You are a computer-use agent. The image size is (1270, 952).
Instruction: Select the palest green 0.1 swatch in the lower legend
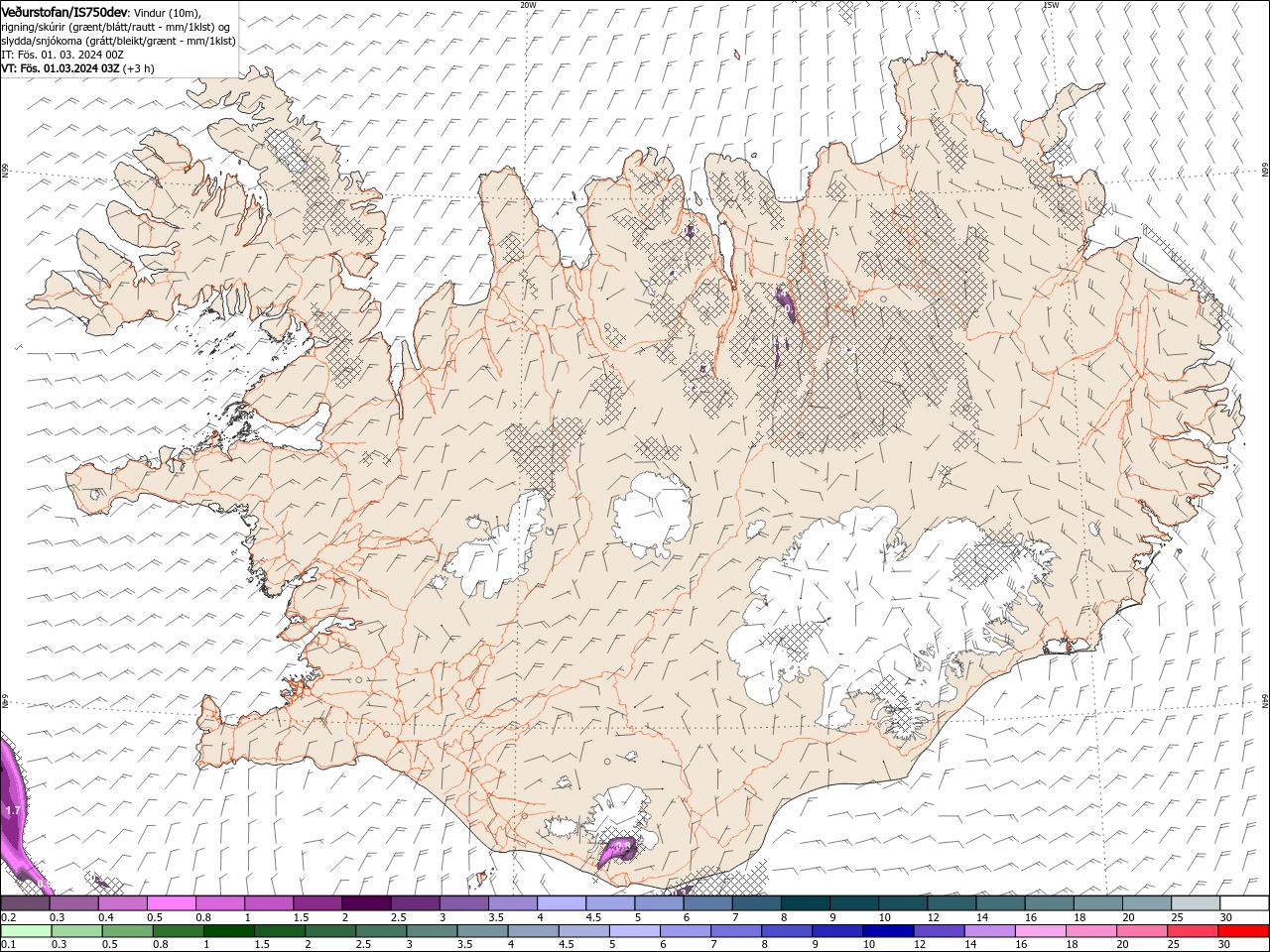(x=26, y=931)
